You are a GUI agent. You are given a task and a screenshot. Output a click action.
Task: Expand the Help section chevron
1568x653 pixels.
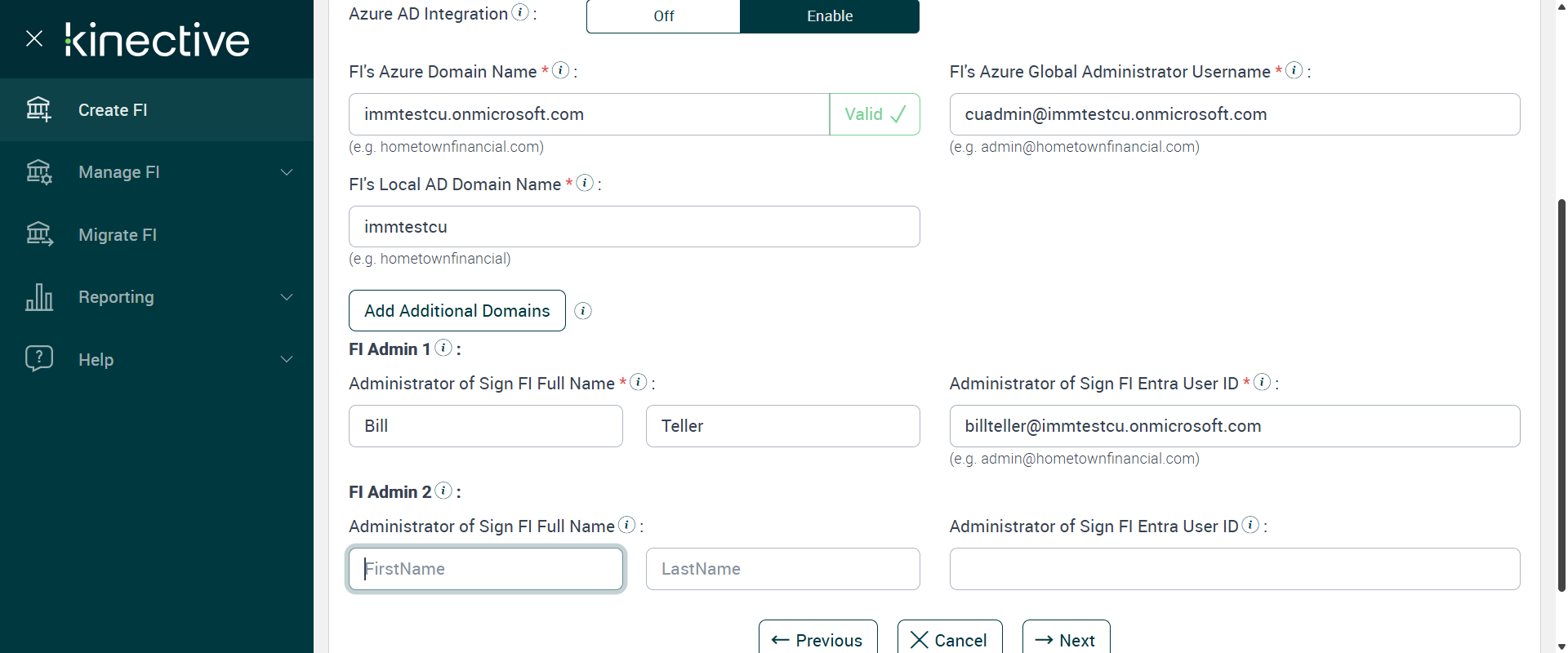coord(287,359)
